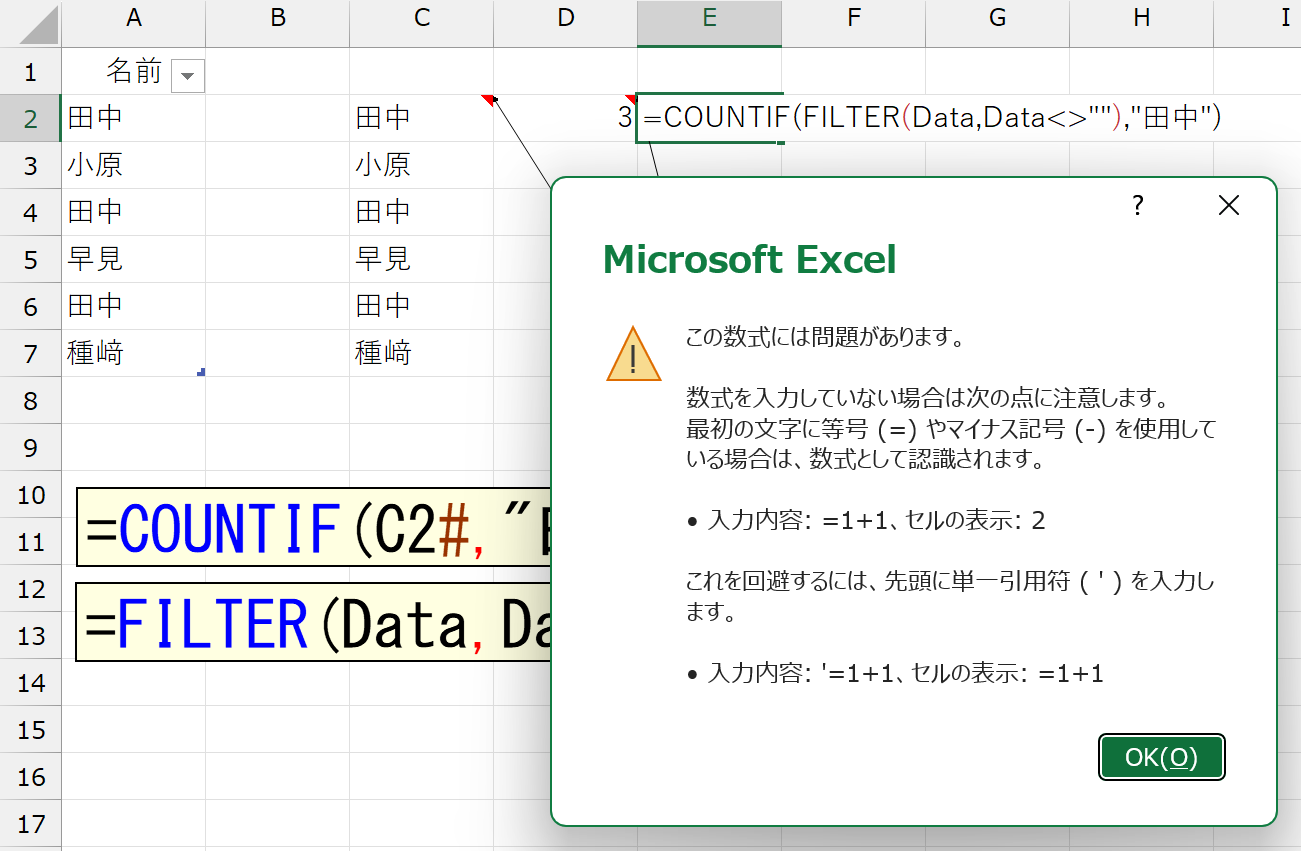Select column F header
Screen dimensions: 1301x851
[853, 18]
